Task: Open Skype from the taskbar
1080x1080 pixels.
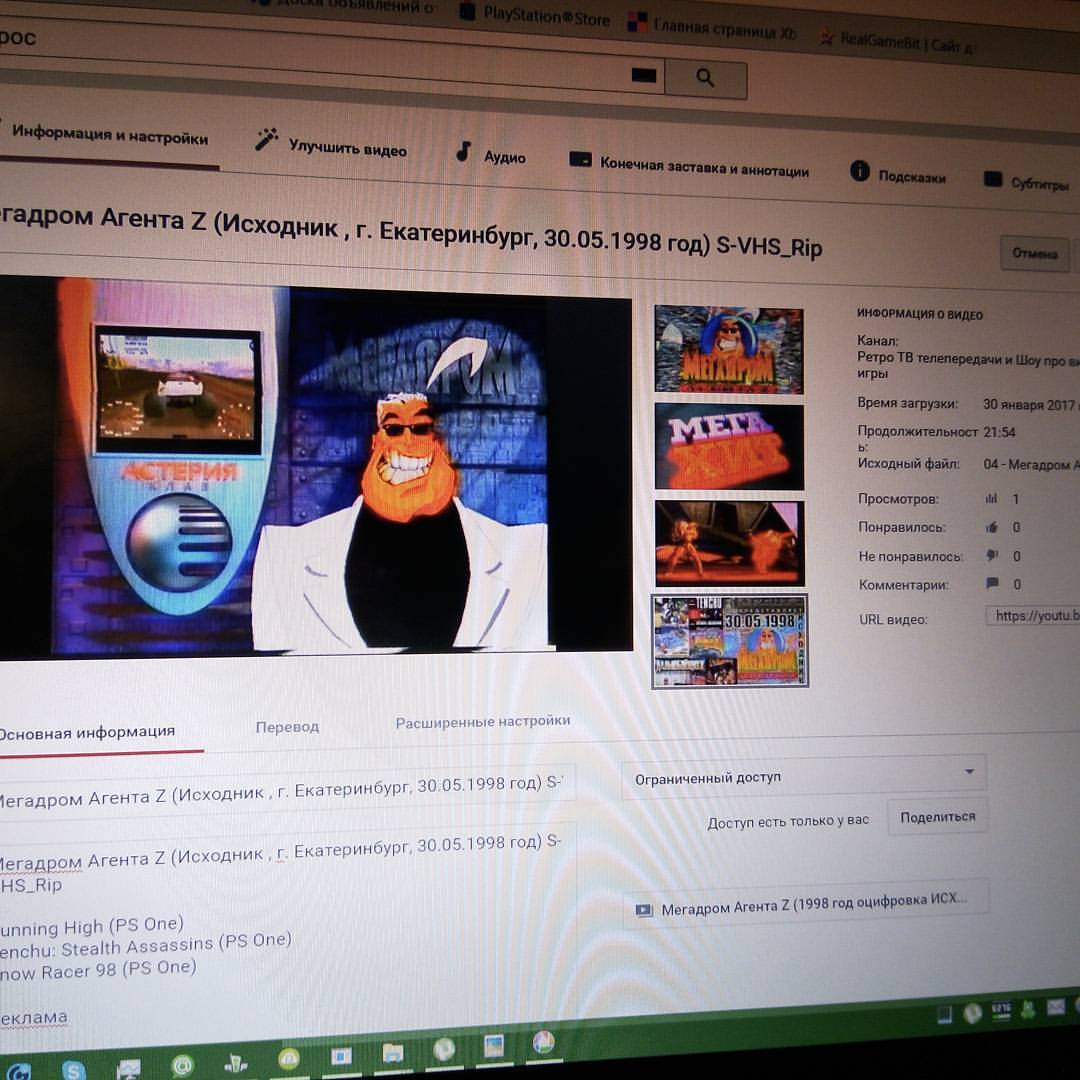Action: pyautogui.click(x=73, y=1070)
